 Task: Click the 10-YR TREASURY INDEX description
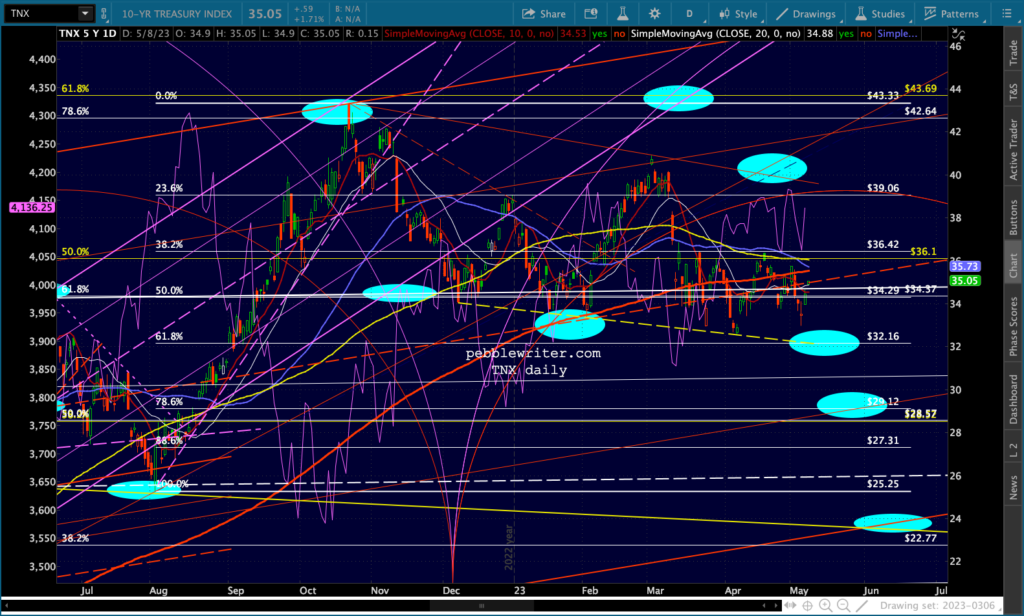tap(176, 14)
